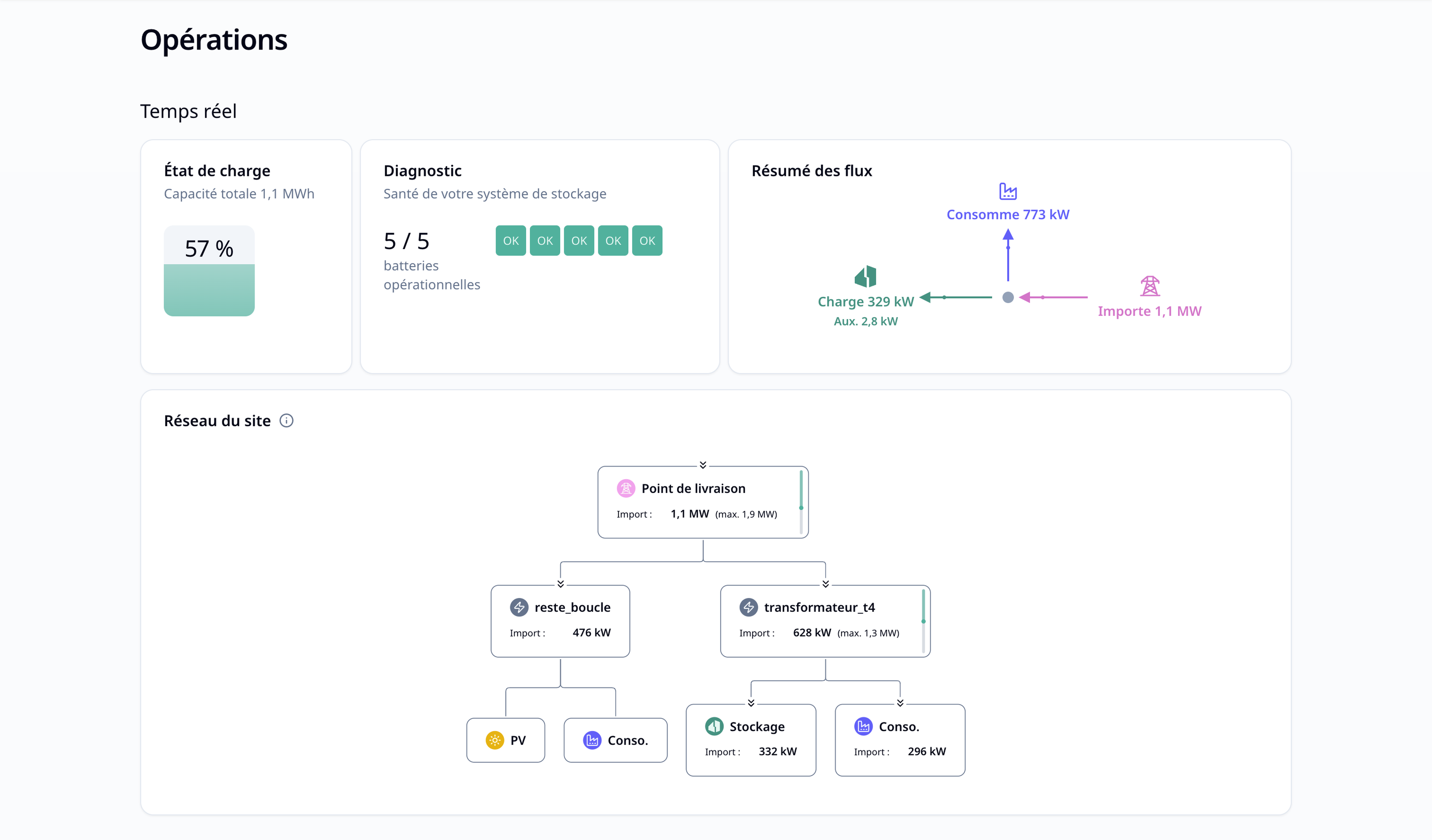Click the yellow sun icon in PV node
This screenshot has width=1432, height=840.
(x=495, y=740)
